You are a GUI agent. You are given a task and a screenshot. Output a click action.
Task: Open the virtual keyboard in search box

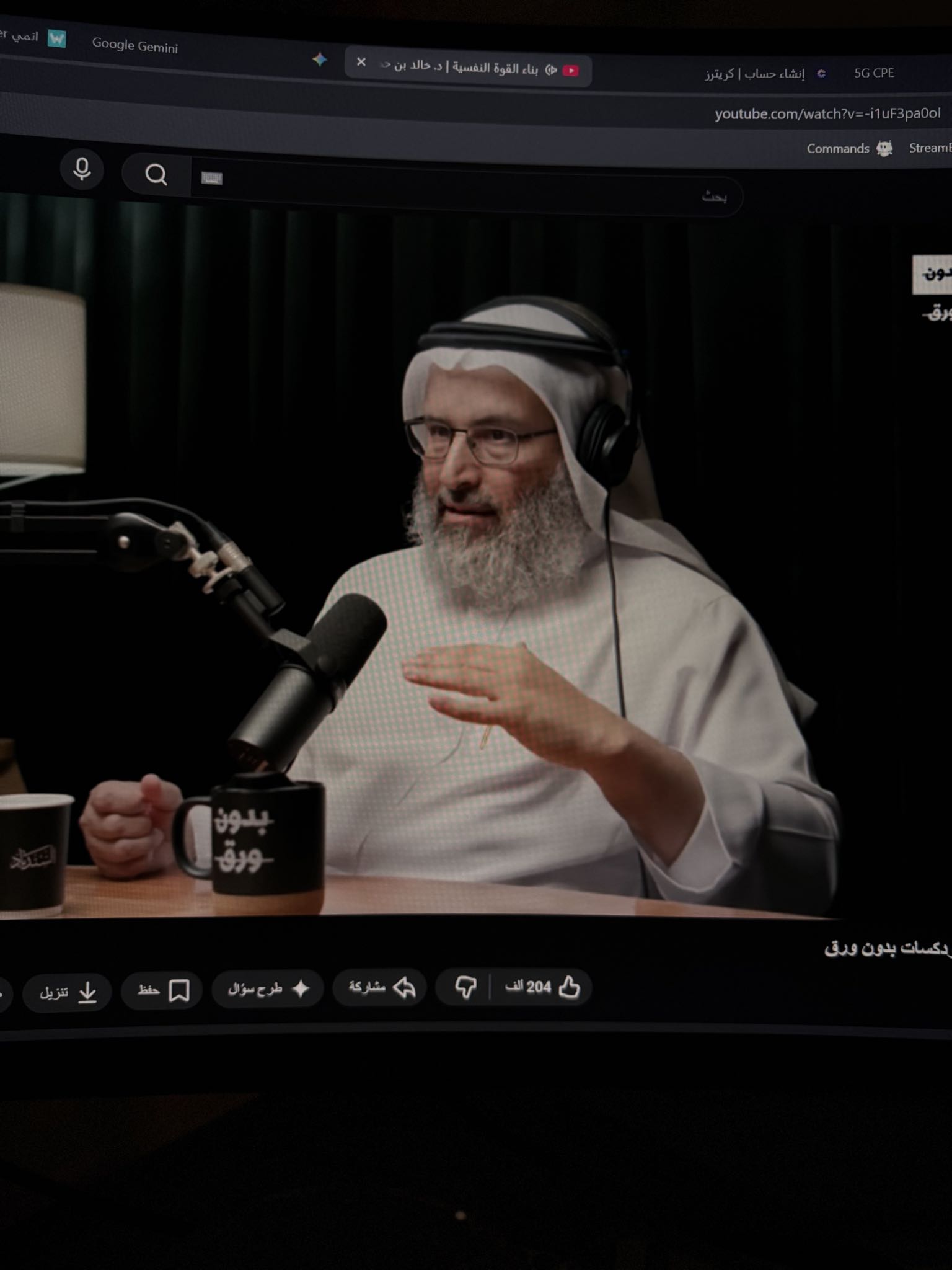(x=211, y=179)
